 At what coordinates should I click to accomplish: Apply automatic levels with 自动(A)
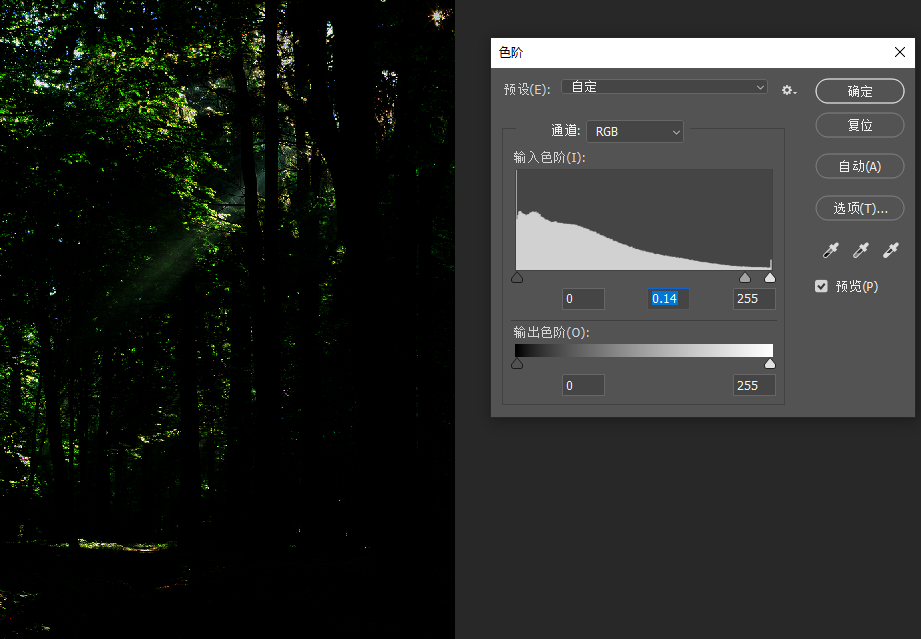click(x=860, y=166)
